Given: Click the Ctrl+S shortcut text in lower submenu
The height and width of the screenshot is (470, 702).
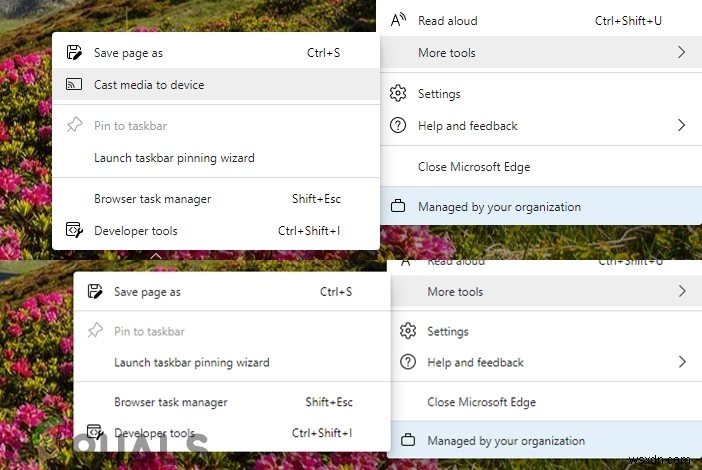Looking at the screenshot, I should point(336,292).
